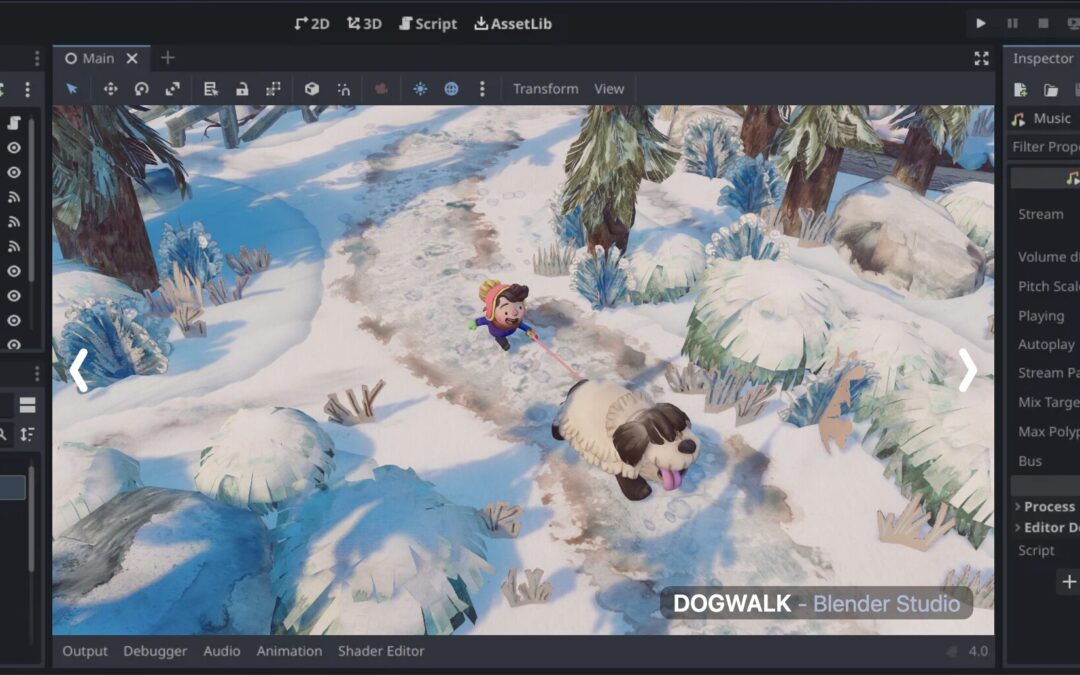Screen dimensions: 1080x675
Task: Activate the Scale Mode tool
Action: (x=172, y=89)
